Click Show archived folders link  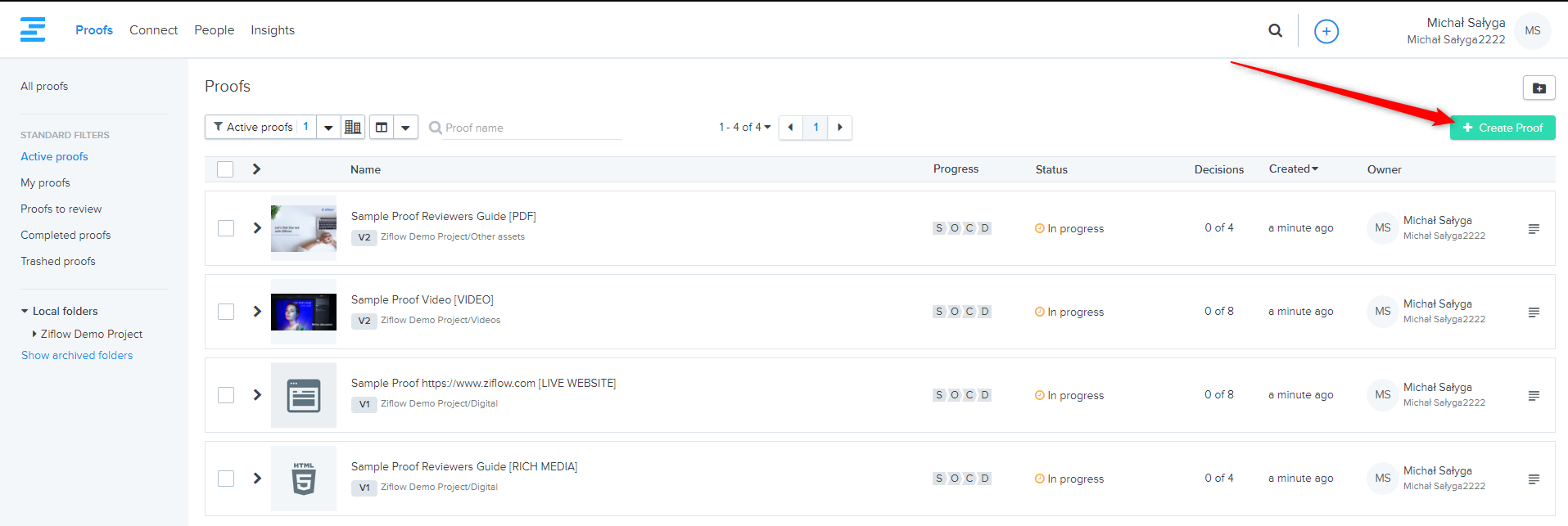[x=77, y=355]
